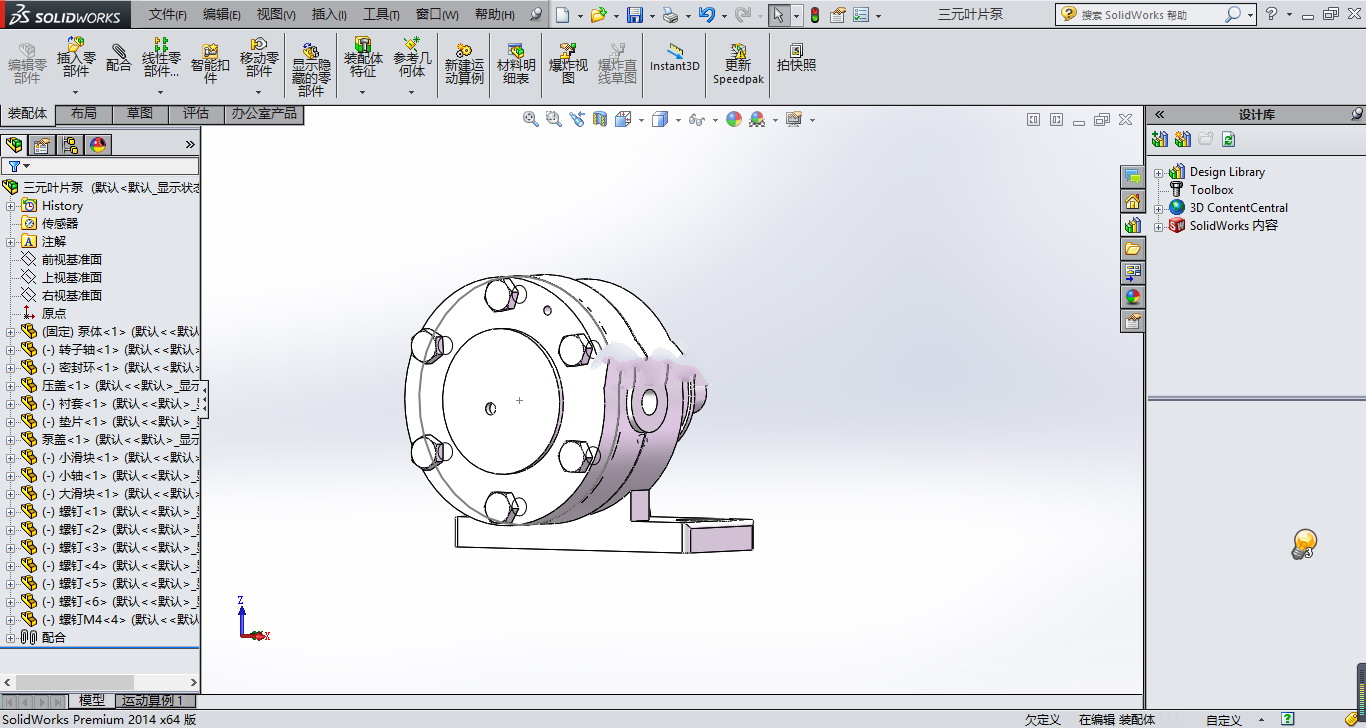
Task: Click Update Speedpak (更新Speedpak) tool
Action: click(738, 64)
